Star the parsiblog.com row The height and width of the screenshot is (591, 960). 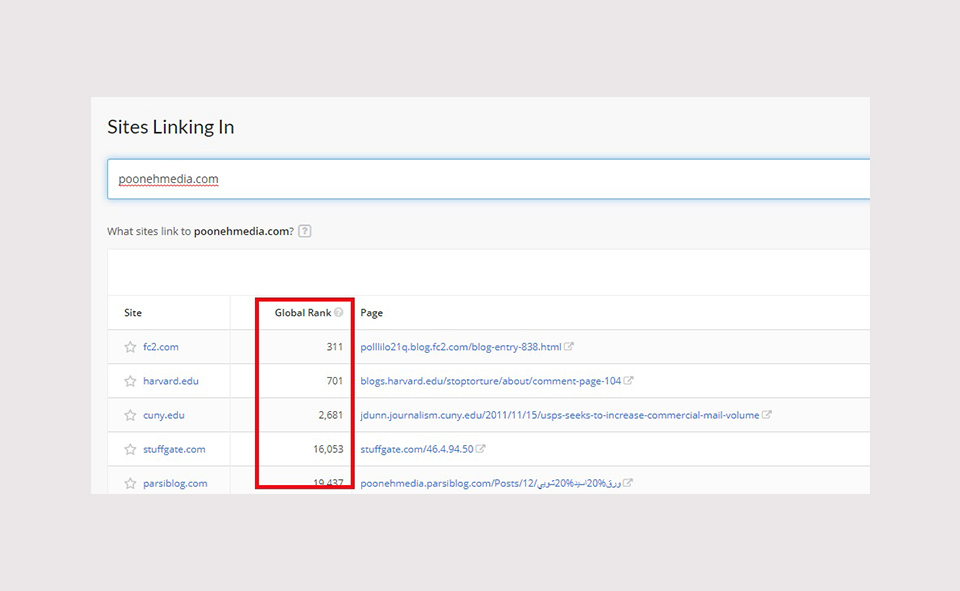click(130, 483)
